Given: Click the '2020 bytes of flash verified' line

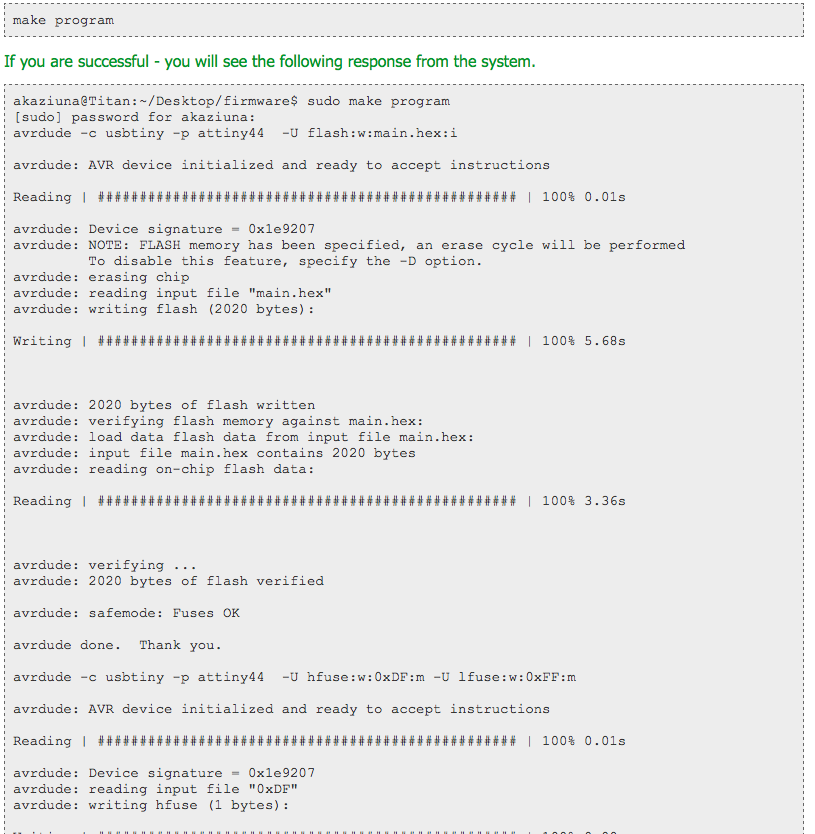Looking at the screenshot, I should click(x=168, y=581).
